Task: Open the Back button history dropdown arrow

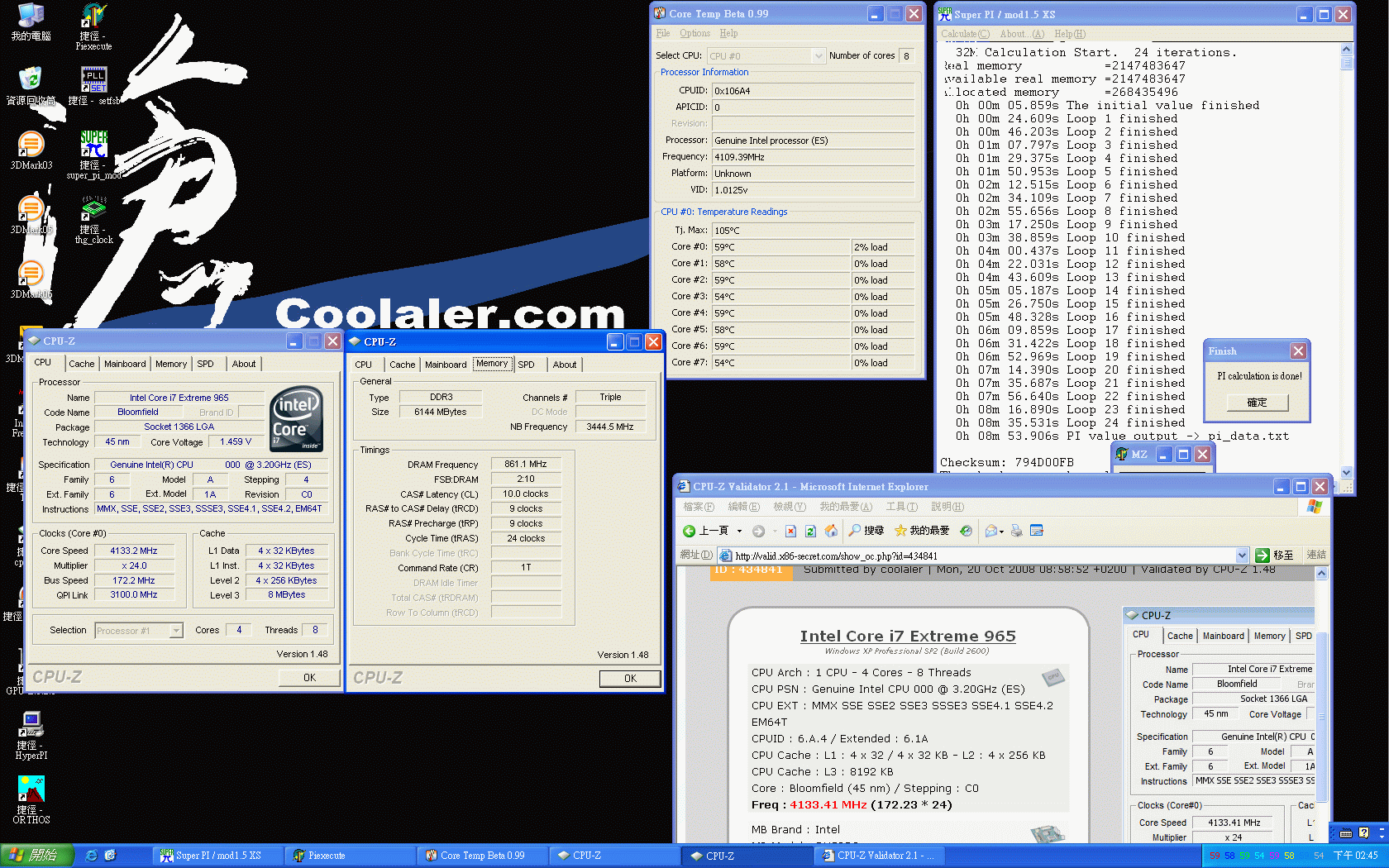Action: [739, 532]
